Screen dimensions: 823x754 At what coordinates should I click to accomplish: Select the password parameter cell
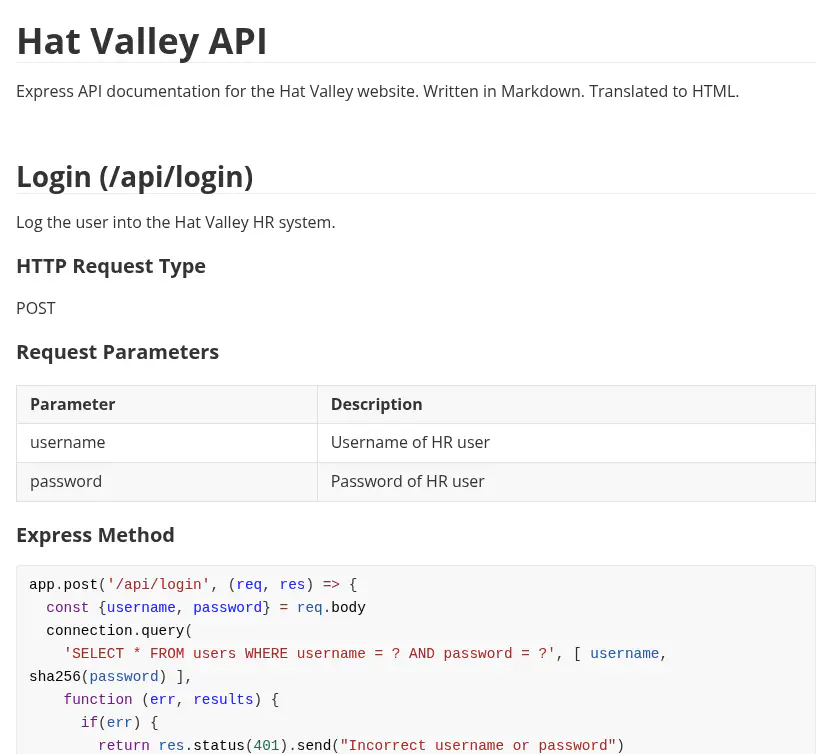click(x=66, y=481)
